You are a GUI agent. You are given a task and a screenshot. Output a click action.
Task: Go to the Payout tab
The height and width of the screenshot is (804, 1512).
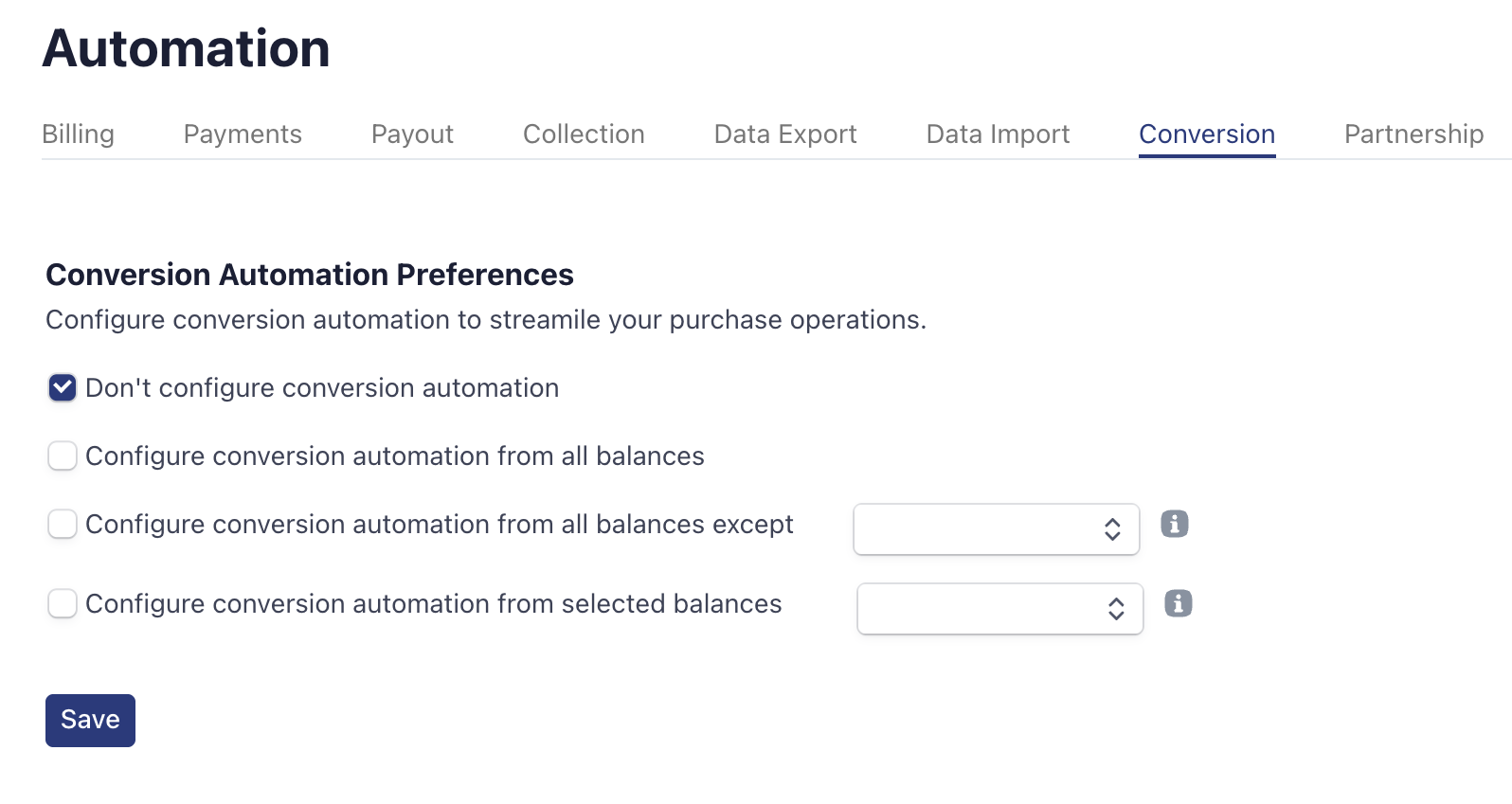(412, 134)
